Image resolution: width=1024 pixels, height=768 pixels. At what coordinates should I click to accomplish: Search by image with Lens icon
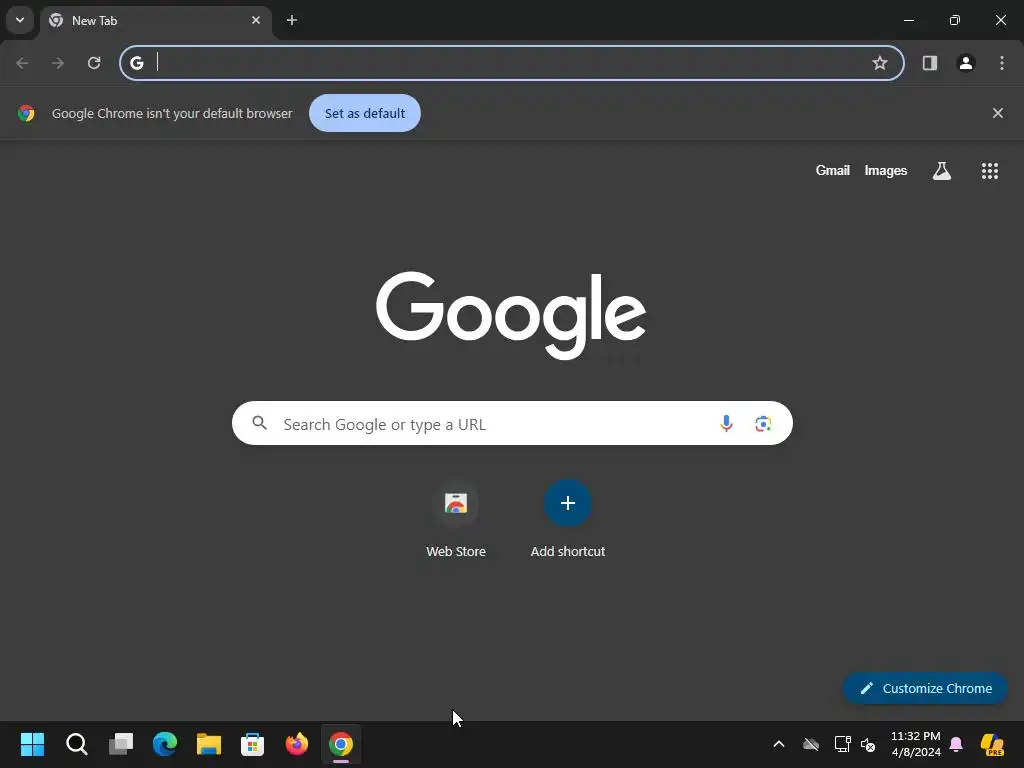[763, 423]
